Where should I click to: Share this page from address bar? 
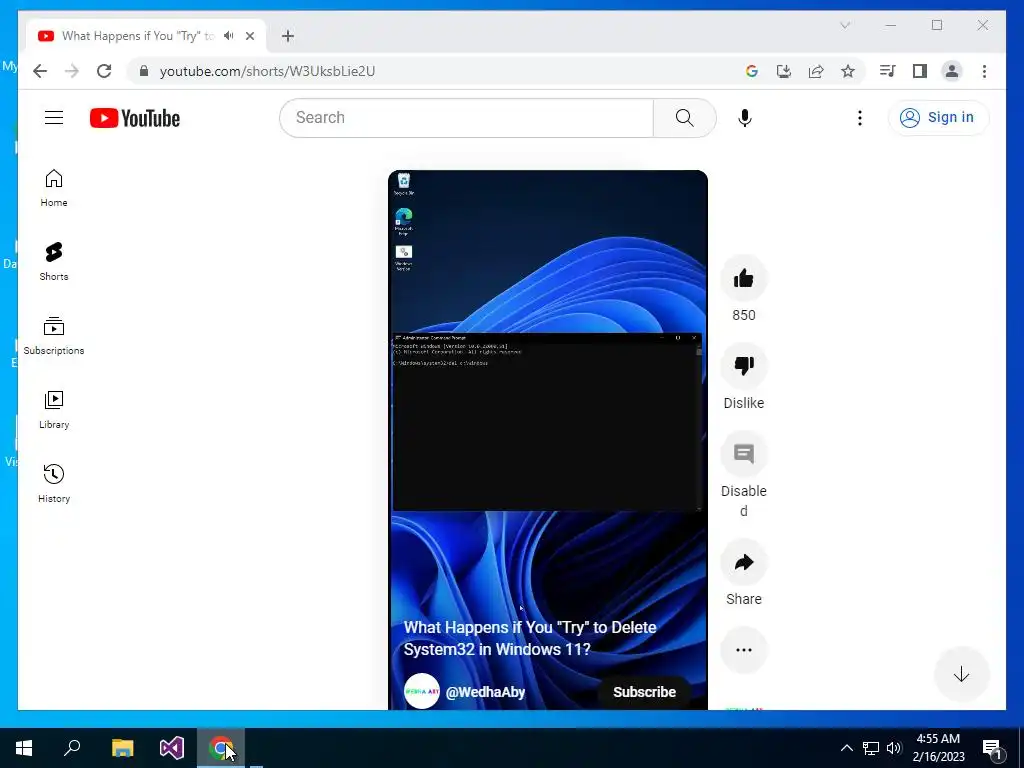pyautogui.click(x=816, y=71)
